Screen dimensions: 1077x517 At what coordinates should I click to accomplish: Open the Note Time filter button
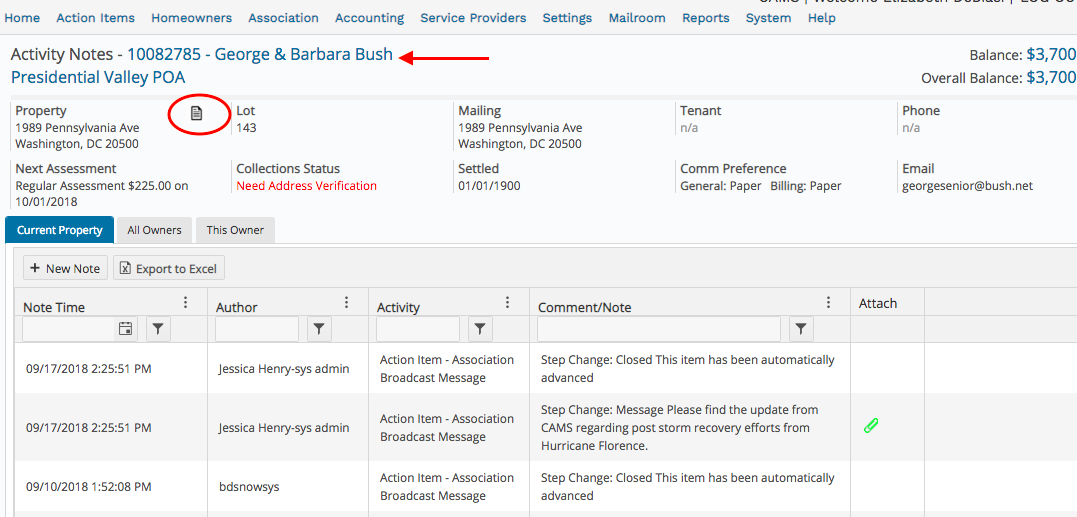coord(158,330)
